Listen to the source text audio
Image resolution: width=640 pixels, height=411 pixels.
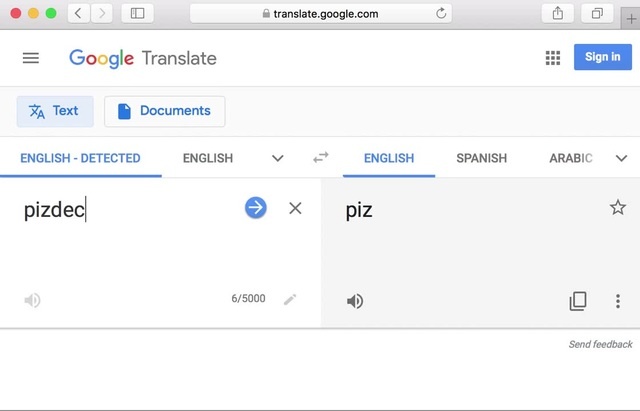click(x=33, y=300)
